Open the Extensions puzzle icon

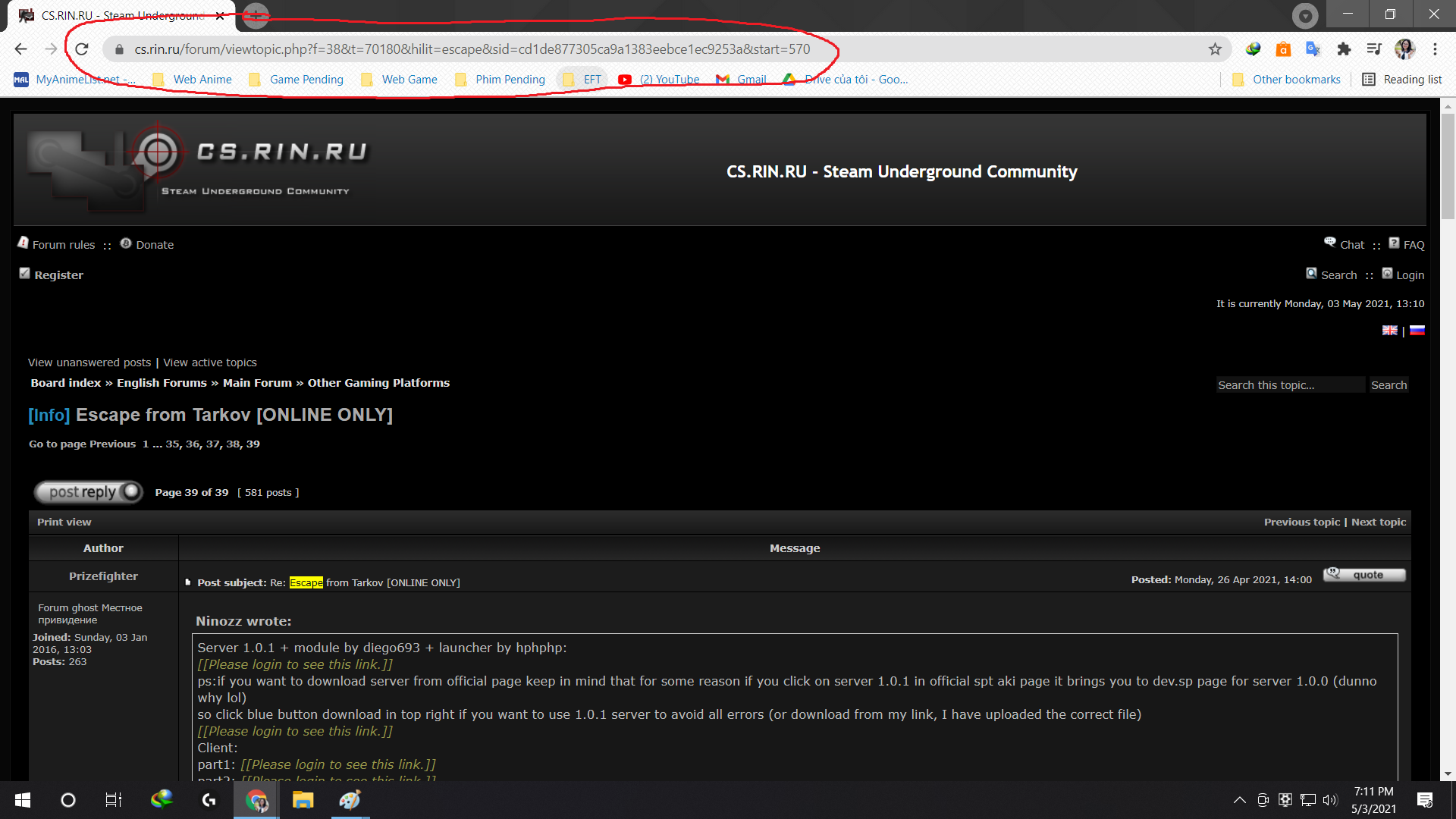(1344, 49)
